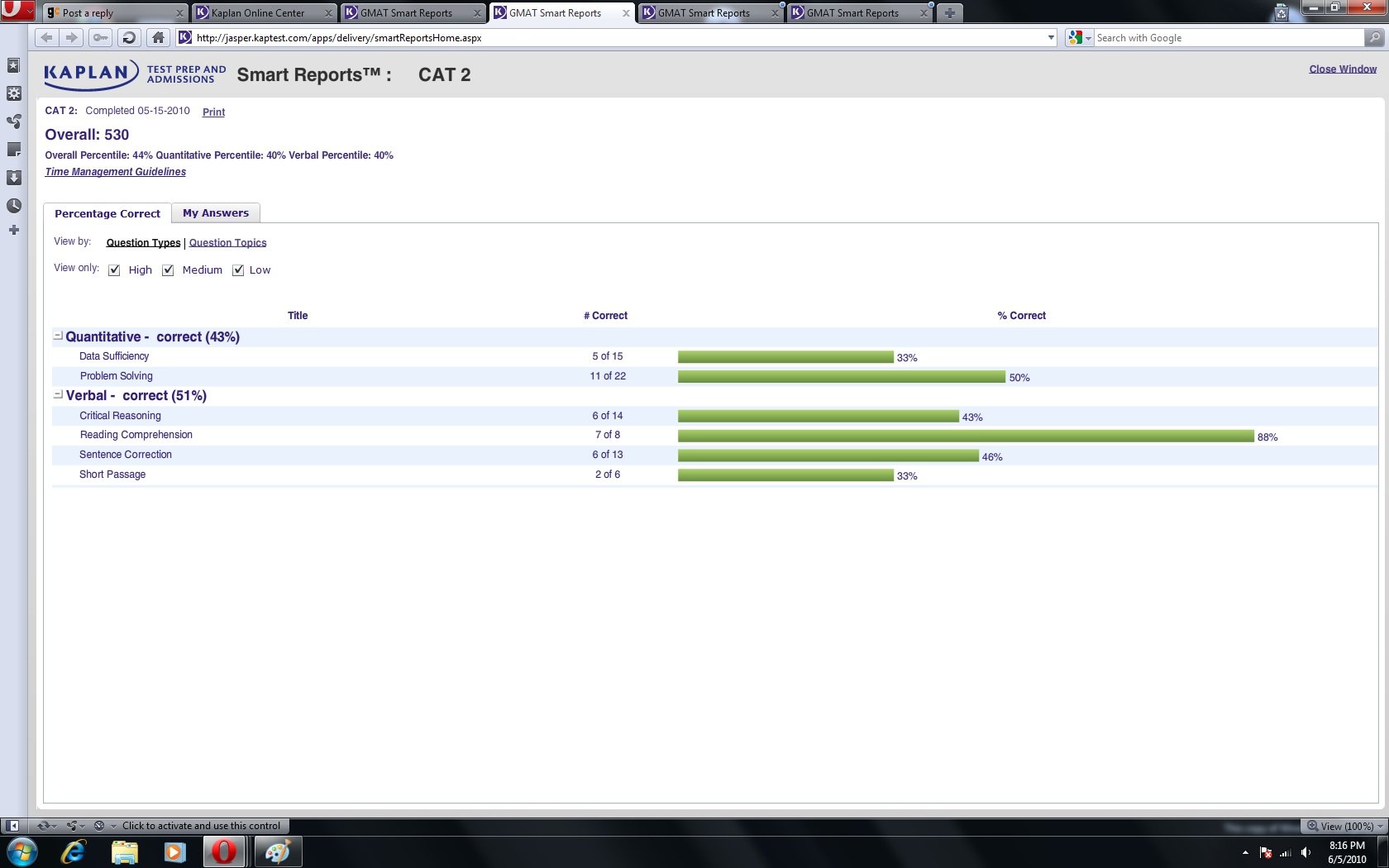Collapse the Quantitative section

58,336
